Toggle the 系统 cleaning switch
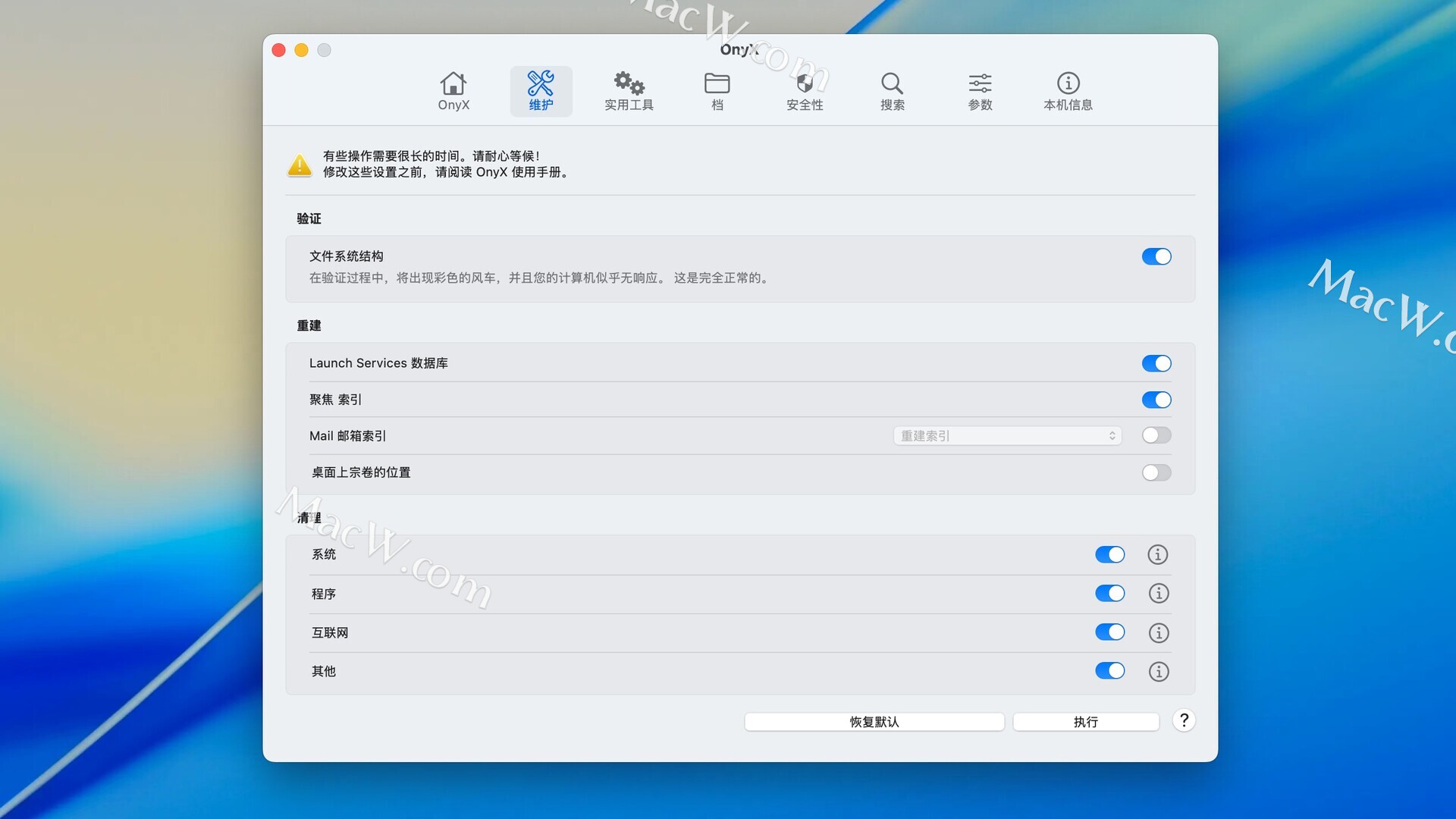1456x819 pixels. pos(1109,554)
